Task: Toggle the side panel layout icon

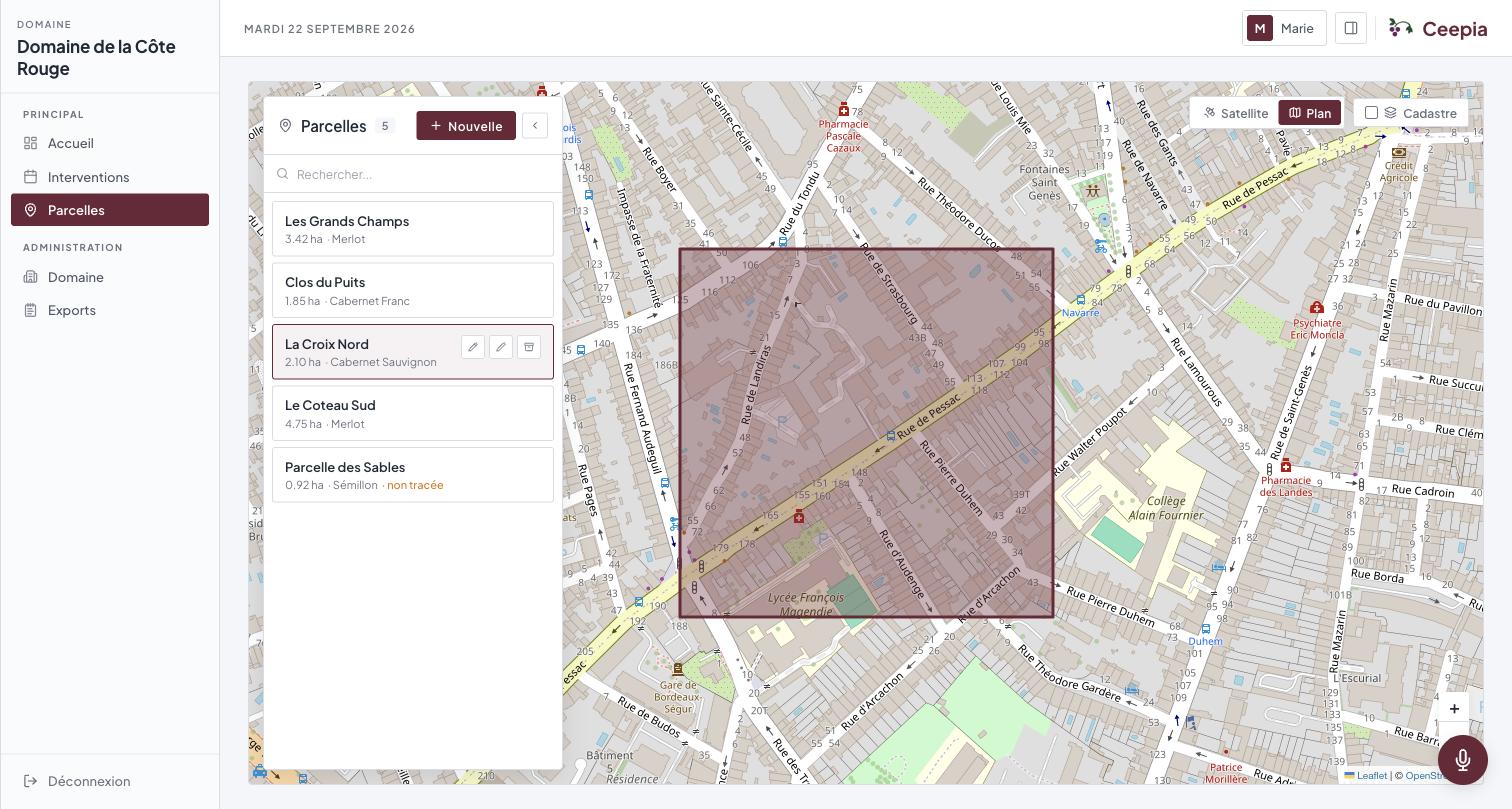Action: click(1351, 28)
